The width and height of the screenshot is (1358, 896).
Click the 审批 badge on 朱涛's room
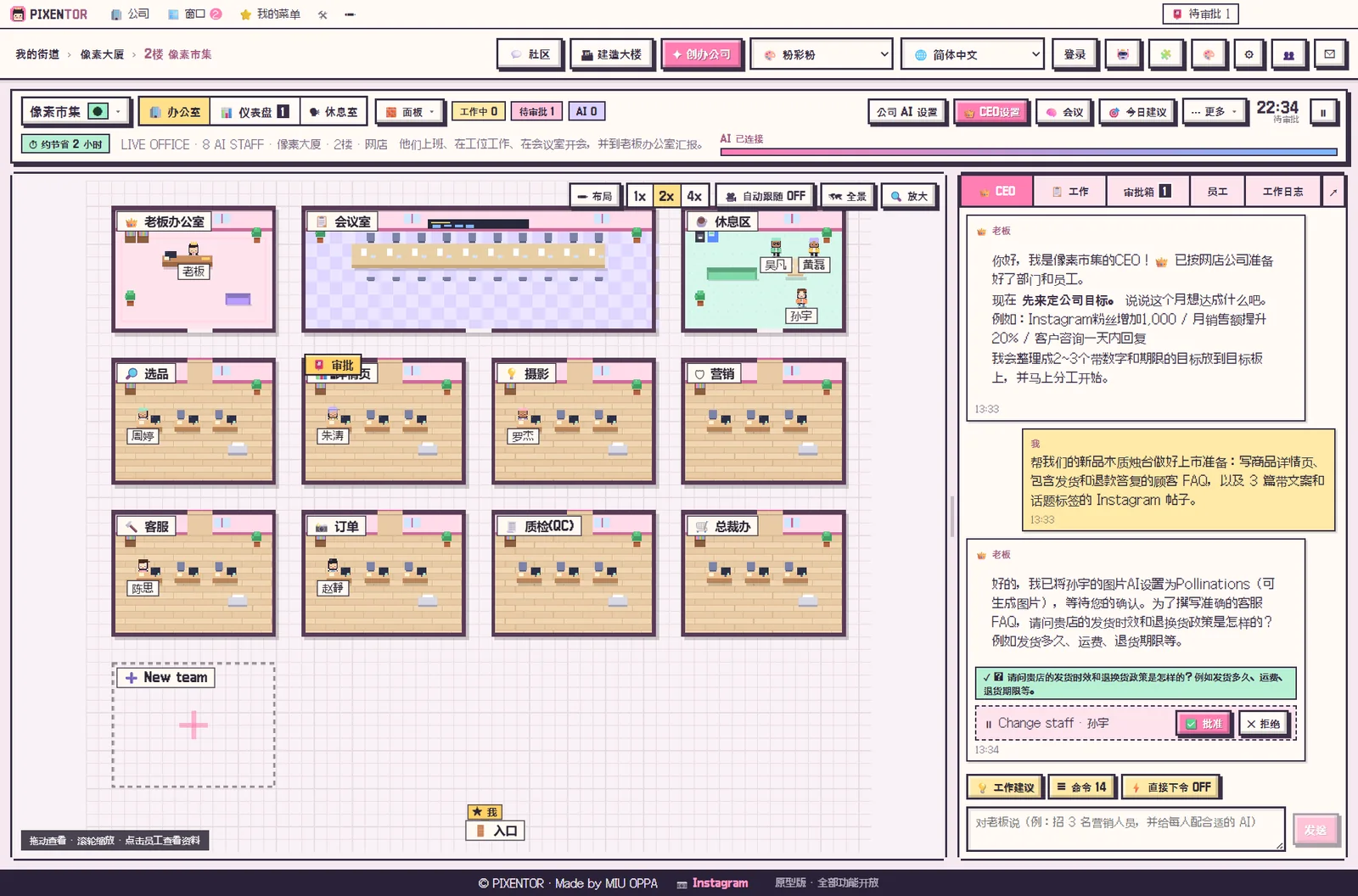pyautogui.click(x=334, y=365)
